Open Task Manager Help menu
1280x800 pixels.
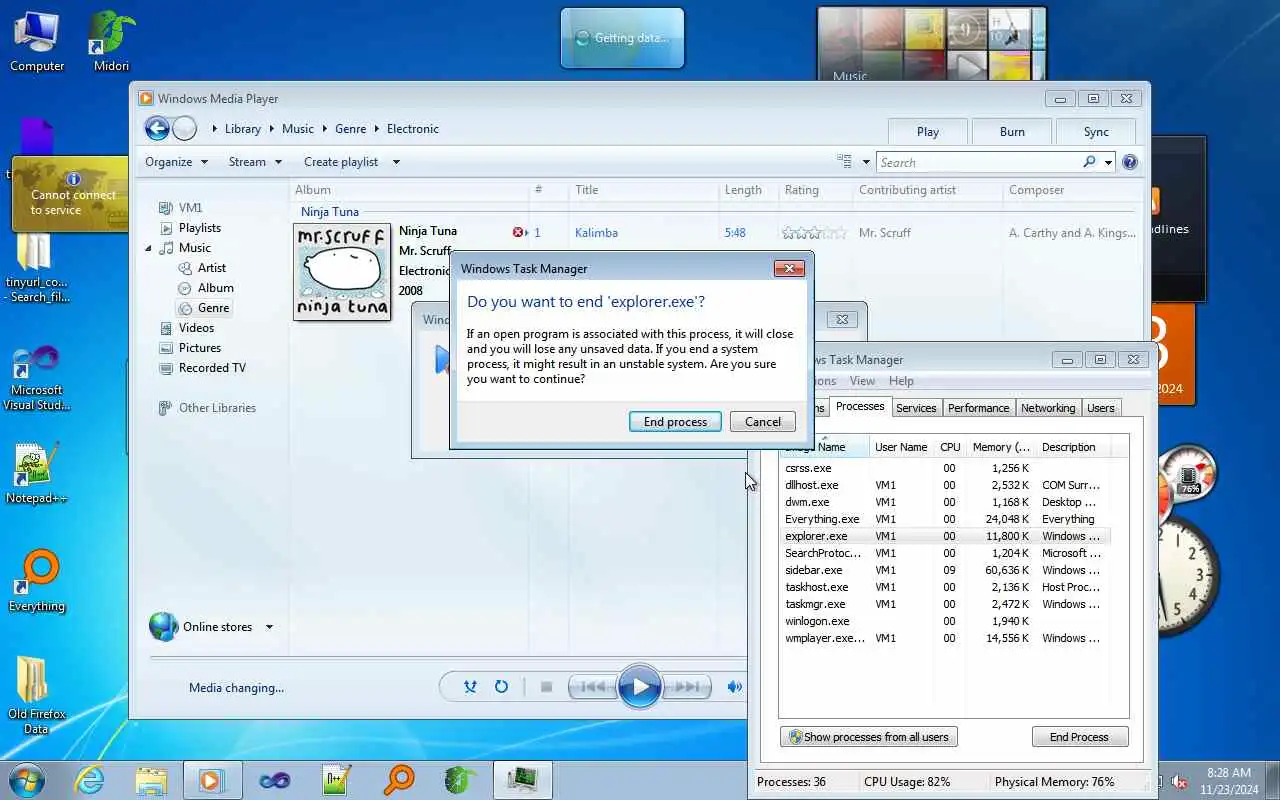(x=901, y=381)
